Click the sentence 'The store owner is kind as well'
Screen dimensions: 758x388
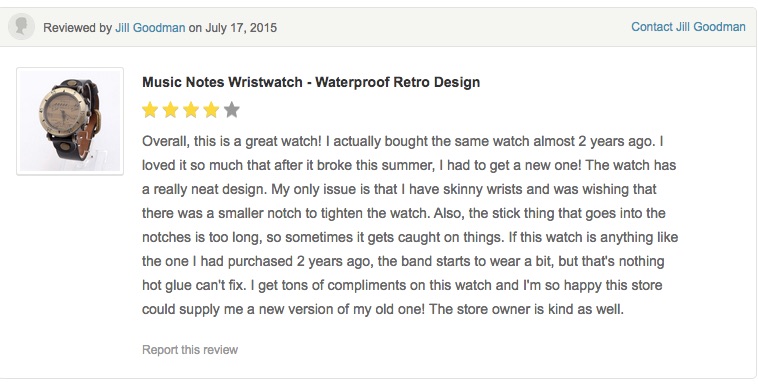coord(526,309)
